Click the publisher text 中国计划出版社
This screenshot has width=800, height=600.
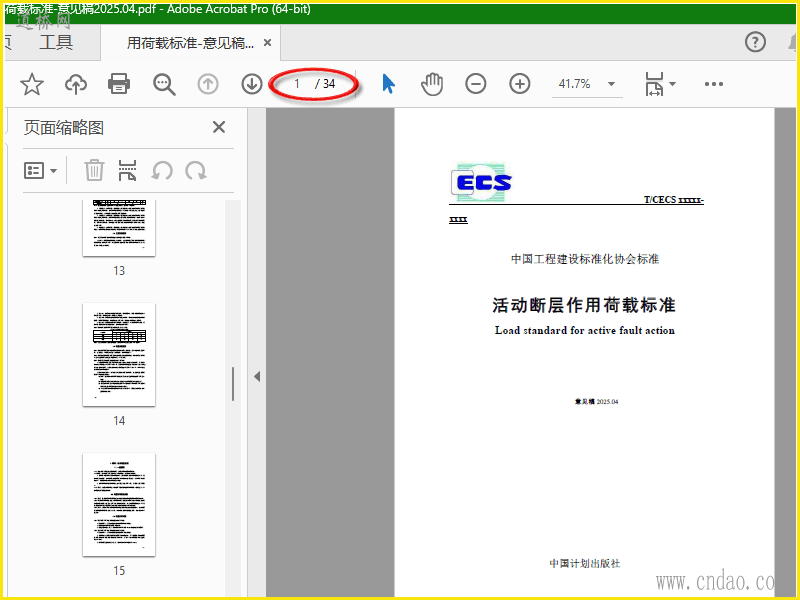(585, 563)
